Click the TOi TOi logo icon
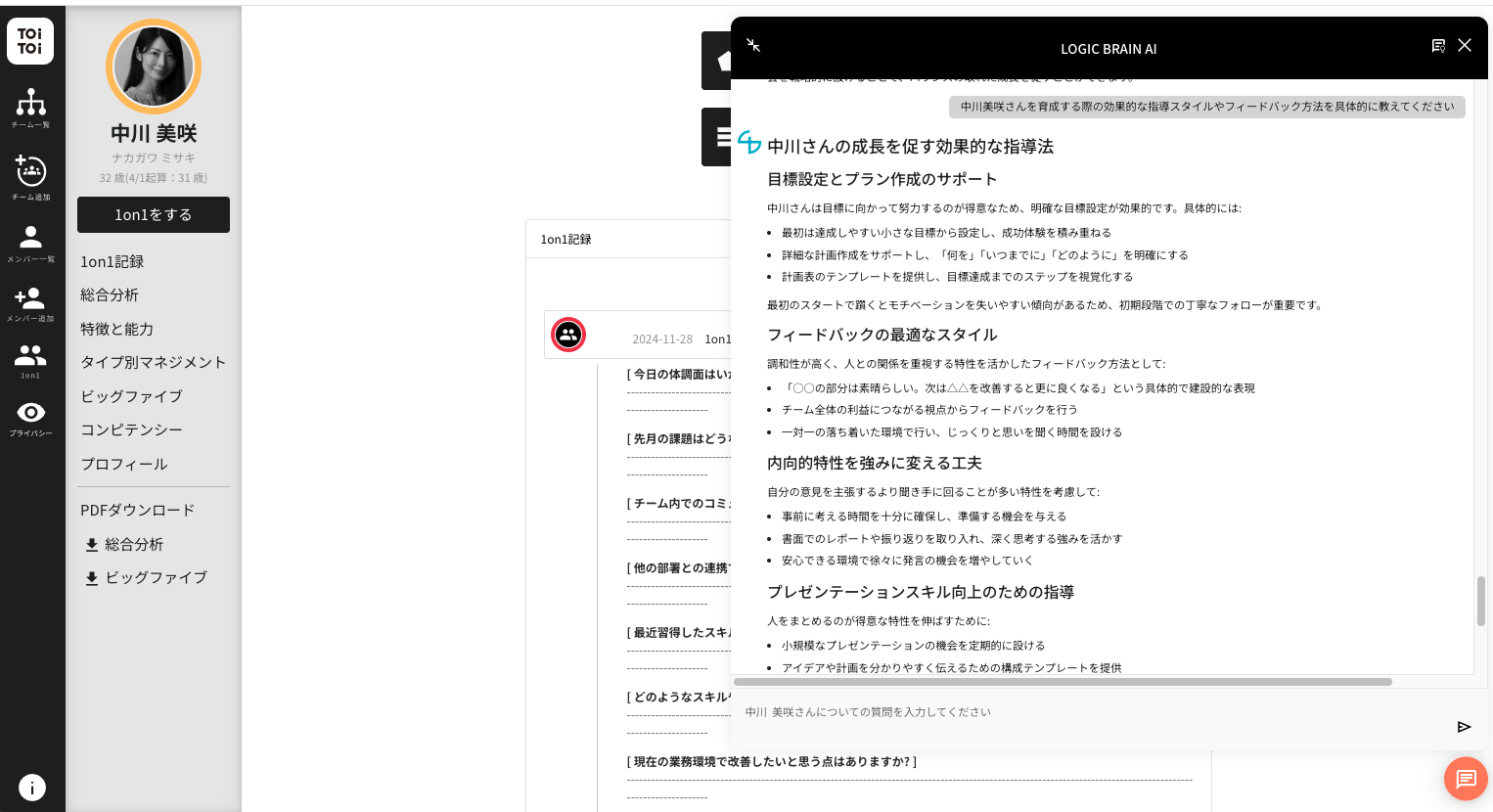The height and width of the screenshot is (812, 1493). (30, 41)
